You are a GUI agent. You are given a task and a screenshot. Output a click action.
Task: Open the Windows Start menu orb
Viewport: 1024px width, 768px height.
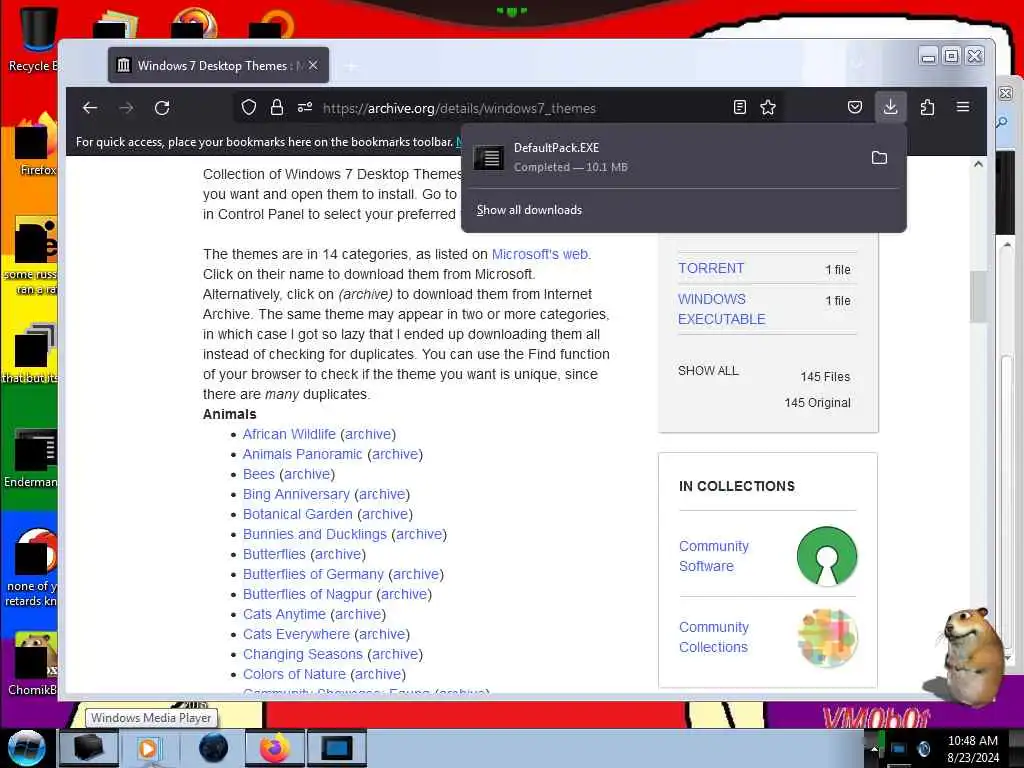pos(27,748)
